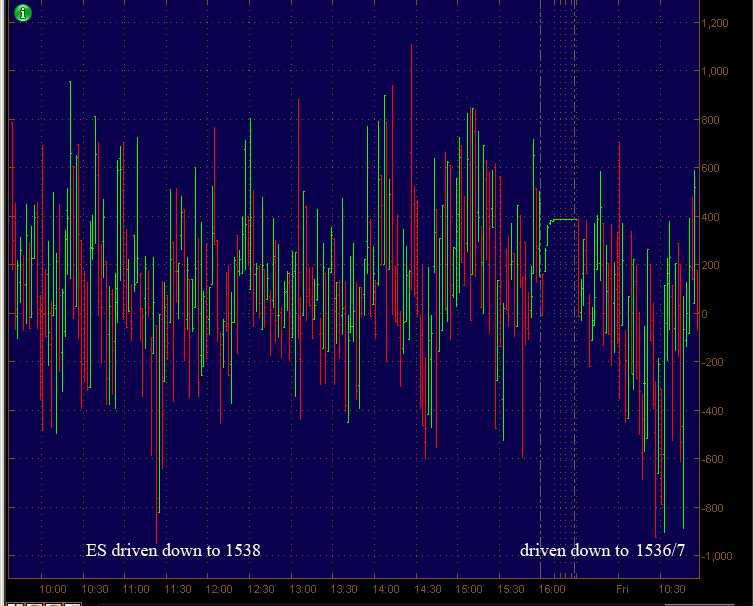Click the -800 axis value
The image size is (753, 606).
click(712, 508)
